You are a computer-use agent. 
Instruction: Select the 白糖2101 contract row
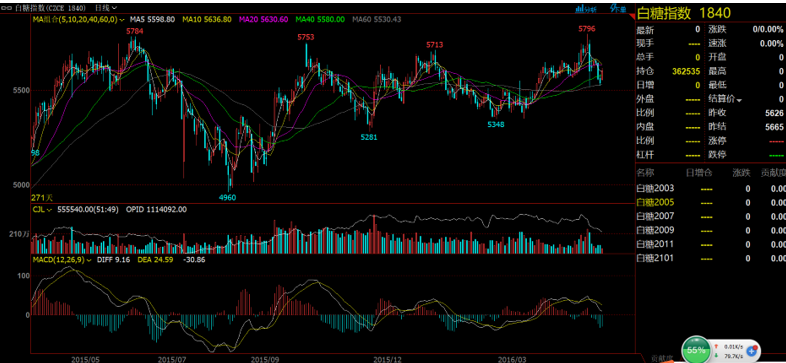pyautogui.click(x=710, y=258)
